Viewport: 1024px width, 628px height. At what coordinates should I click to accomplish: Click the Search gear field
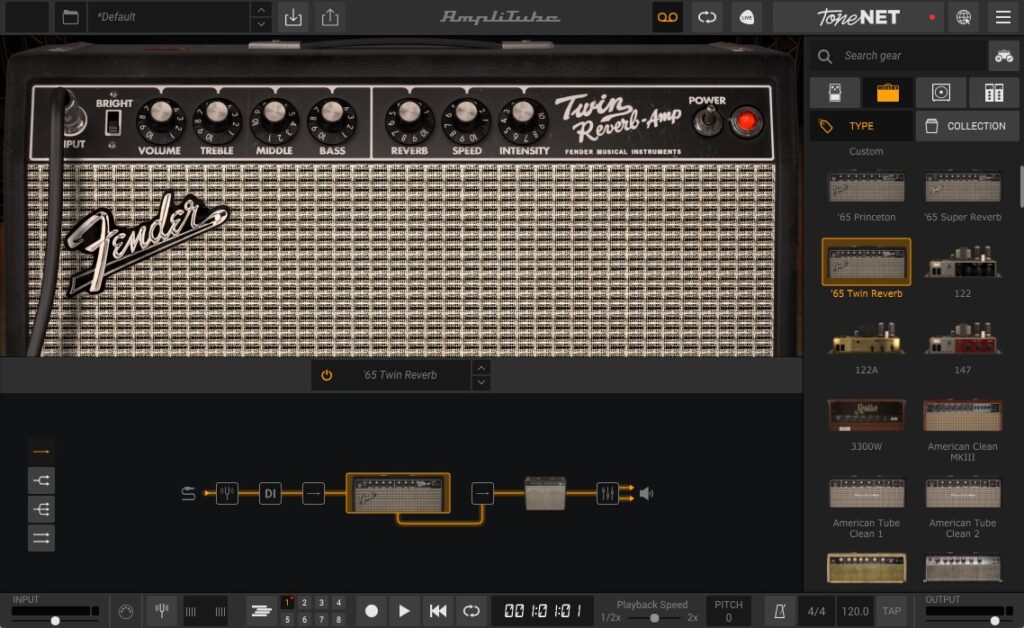pos(899,56)
